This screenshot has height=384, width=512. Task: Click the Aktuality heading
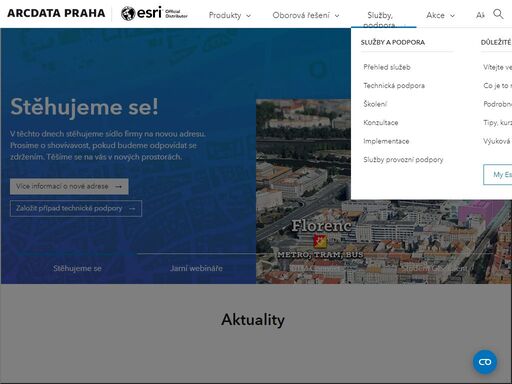(x=253, y=320)
